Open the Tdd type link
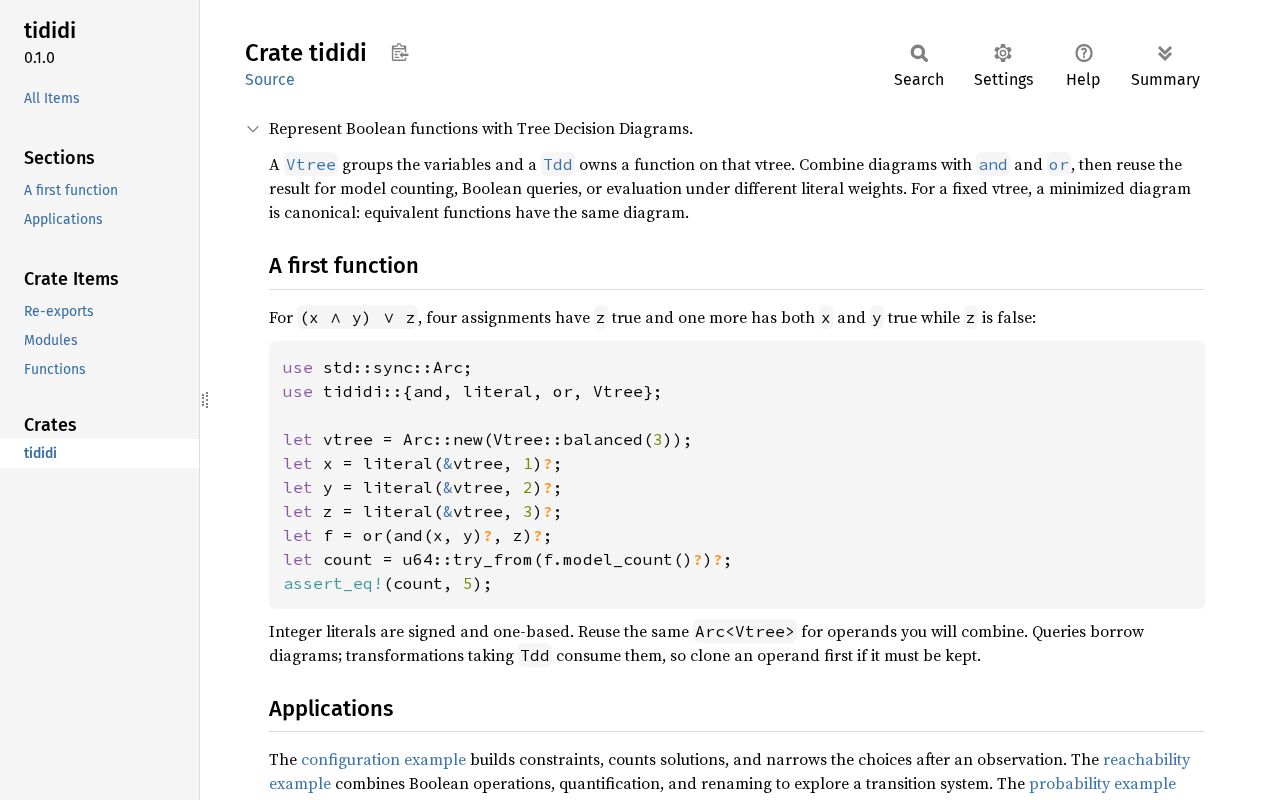The height and width of the screenshot is (800, 1280). 558,165
